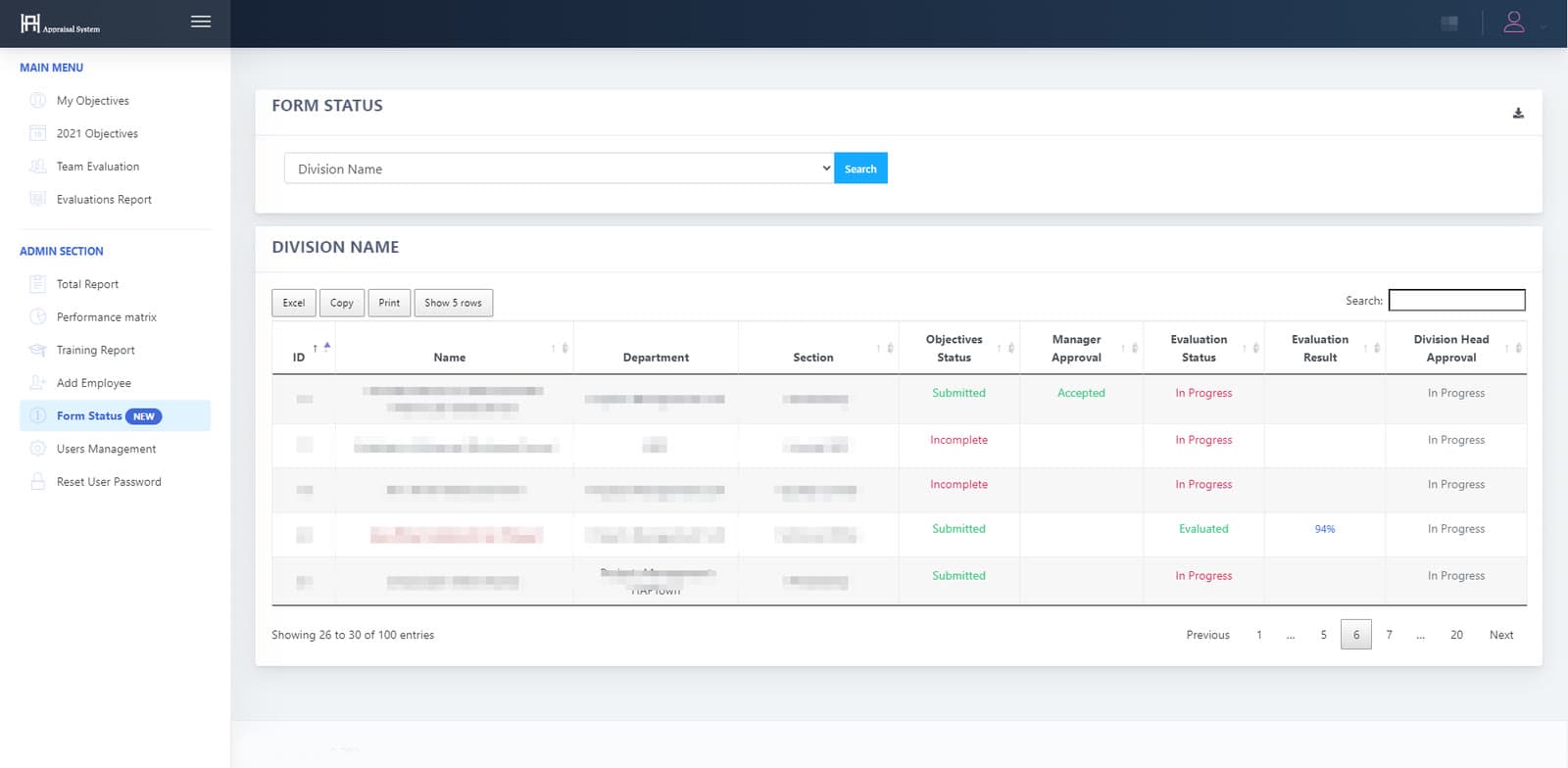Click the Reset User Password lock icon

click(38, 482)
